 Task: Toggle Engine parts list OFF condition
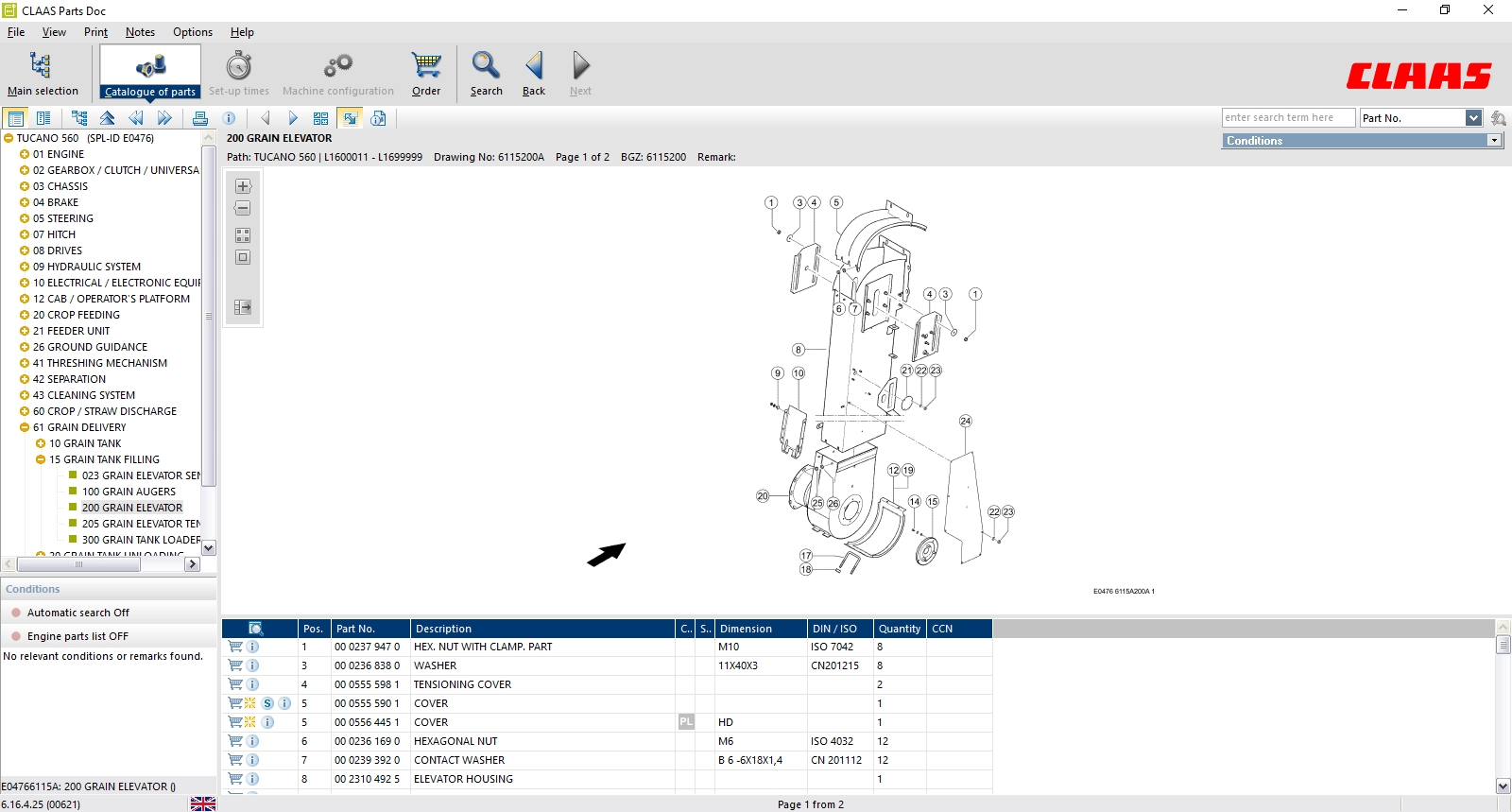(77, 636)
